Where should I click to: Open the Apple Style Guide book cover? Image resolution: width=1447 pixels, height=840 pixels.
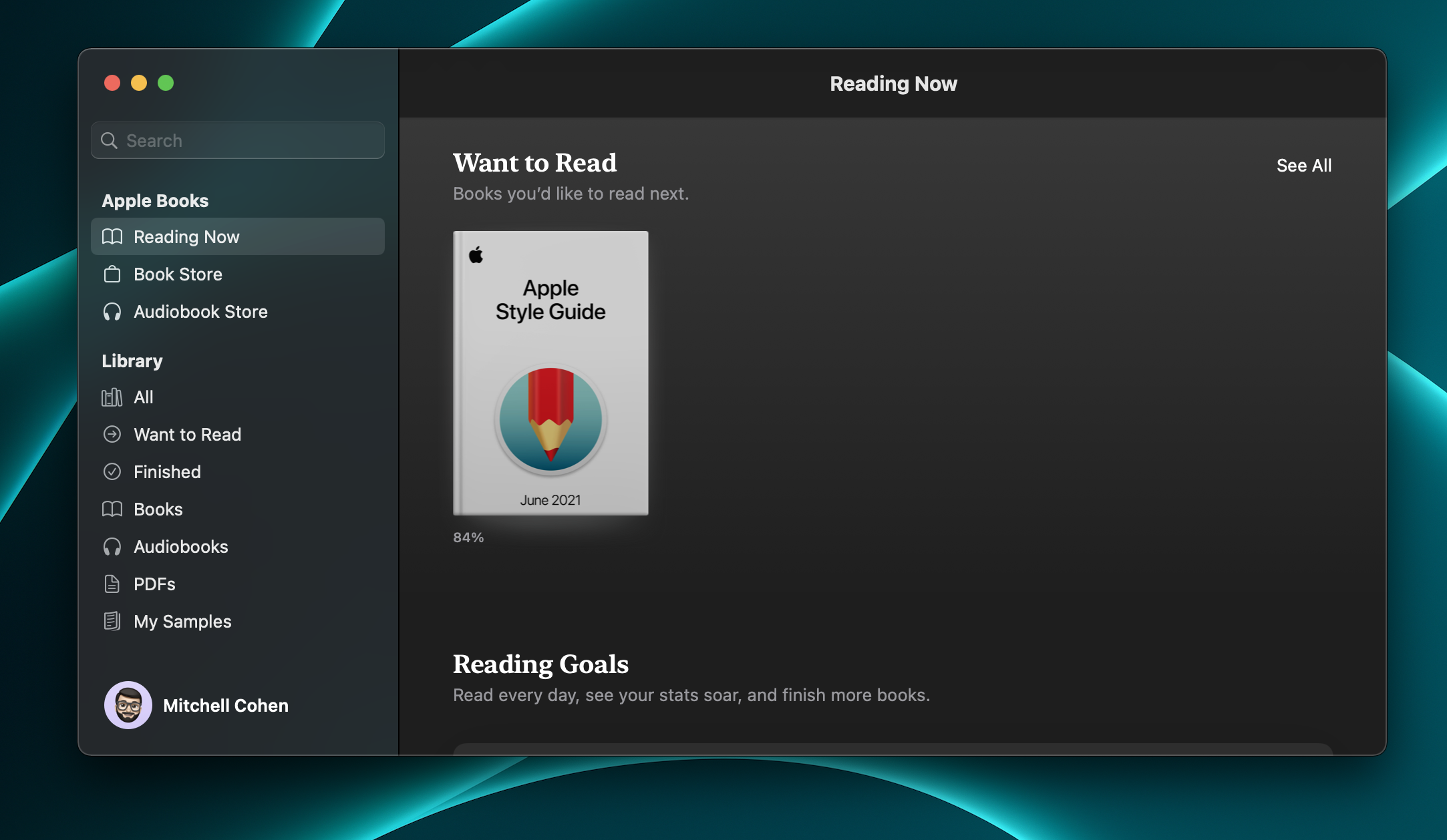(550, 373)
